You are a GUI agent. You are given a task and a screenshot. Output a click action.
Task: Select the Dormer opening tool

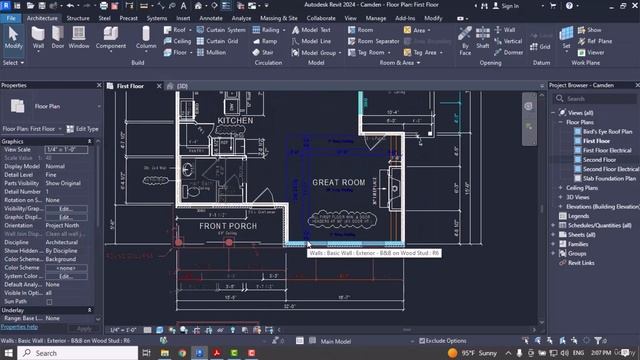tap(509, 53)
